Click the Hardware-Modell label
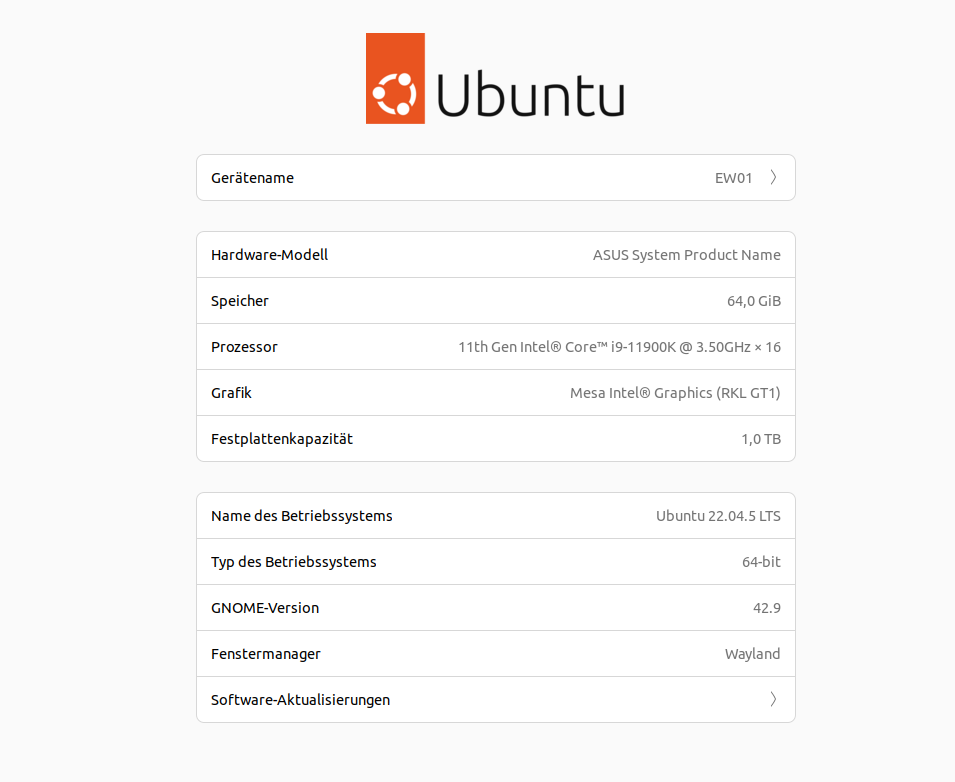 [x=269, y=255]
